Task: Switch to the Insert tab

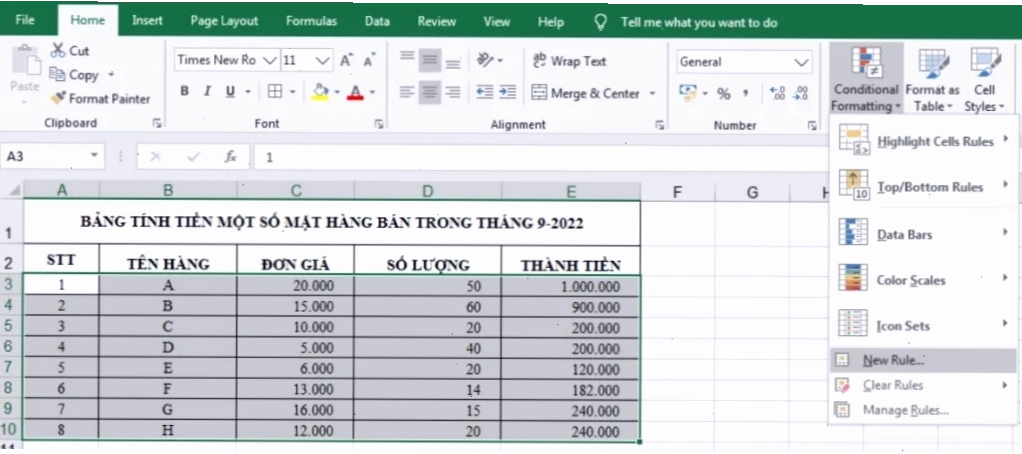Action: pos(147,20)
